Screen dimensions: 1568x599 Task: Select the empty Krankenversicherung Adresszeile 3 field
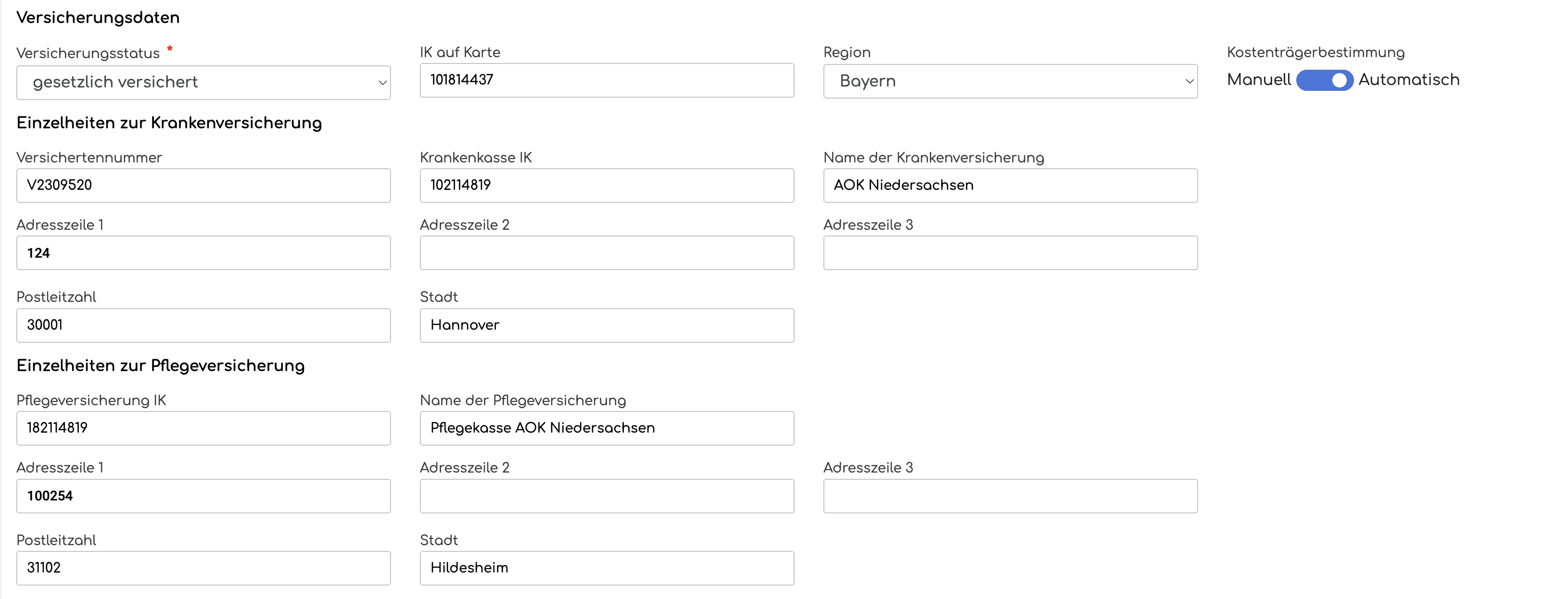[x=1011, y=252]
